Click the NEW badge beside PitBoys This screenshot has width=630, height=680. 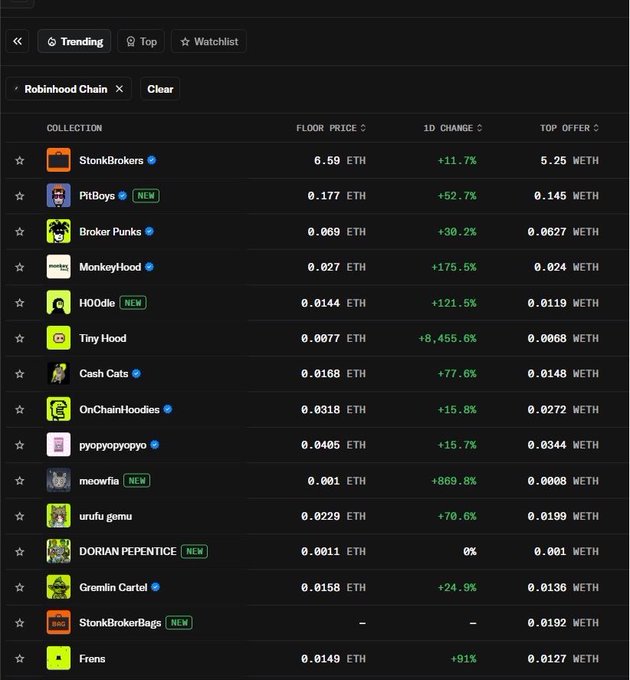[146, 196]
